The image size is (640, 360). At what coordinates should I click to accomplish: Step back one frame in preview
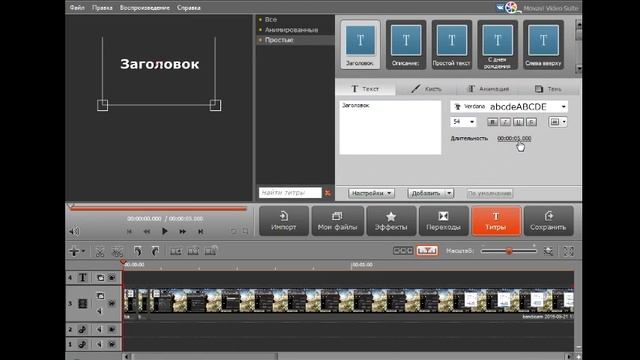point(147,232)
